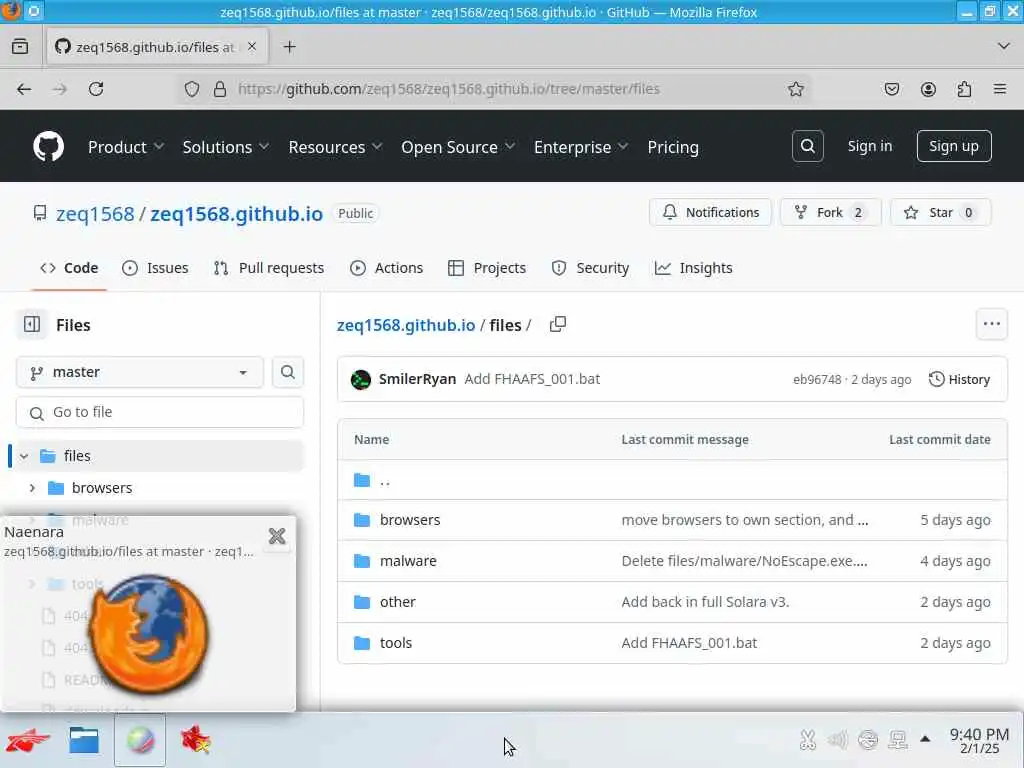The height and width of the screenshot is (768, 1024).
Task: Open the three-dot more options button
Action: click(x=991, y=324)
